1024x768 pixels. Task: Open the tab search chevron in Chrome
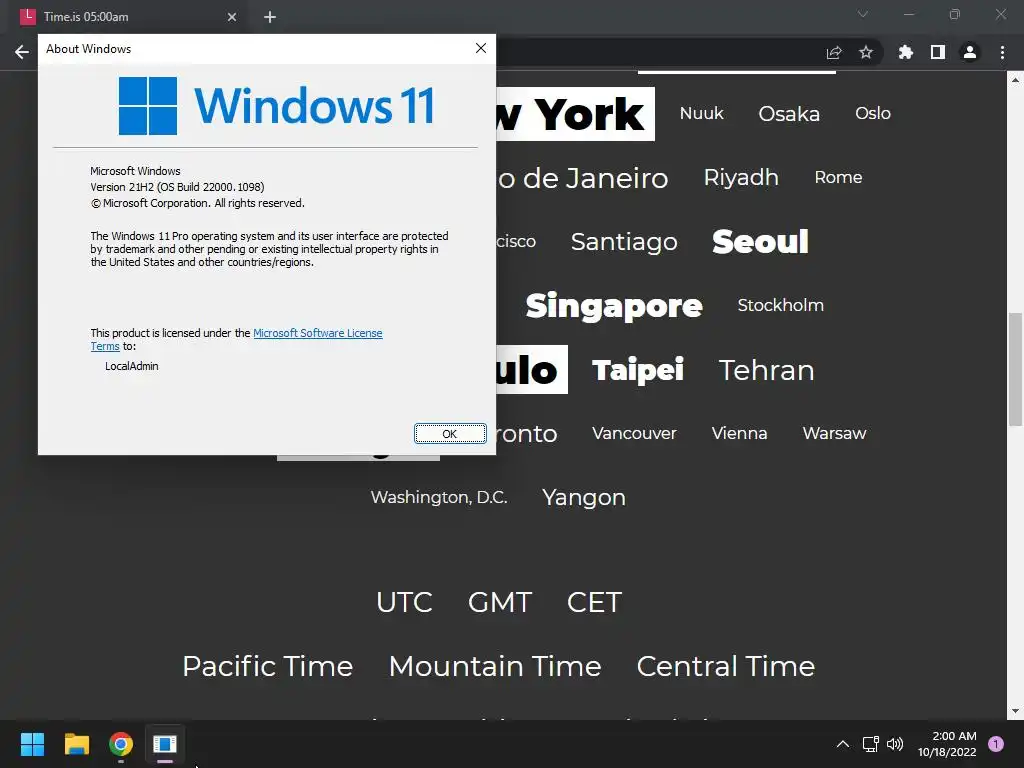click(x=863, y=14)
